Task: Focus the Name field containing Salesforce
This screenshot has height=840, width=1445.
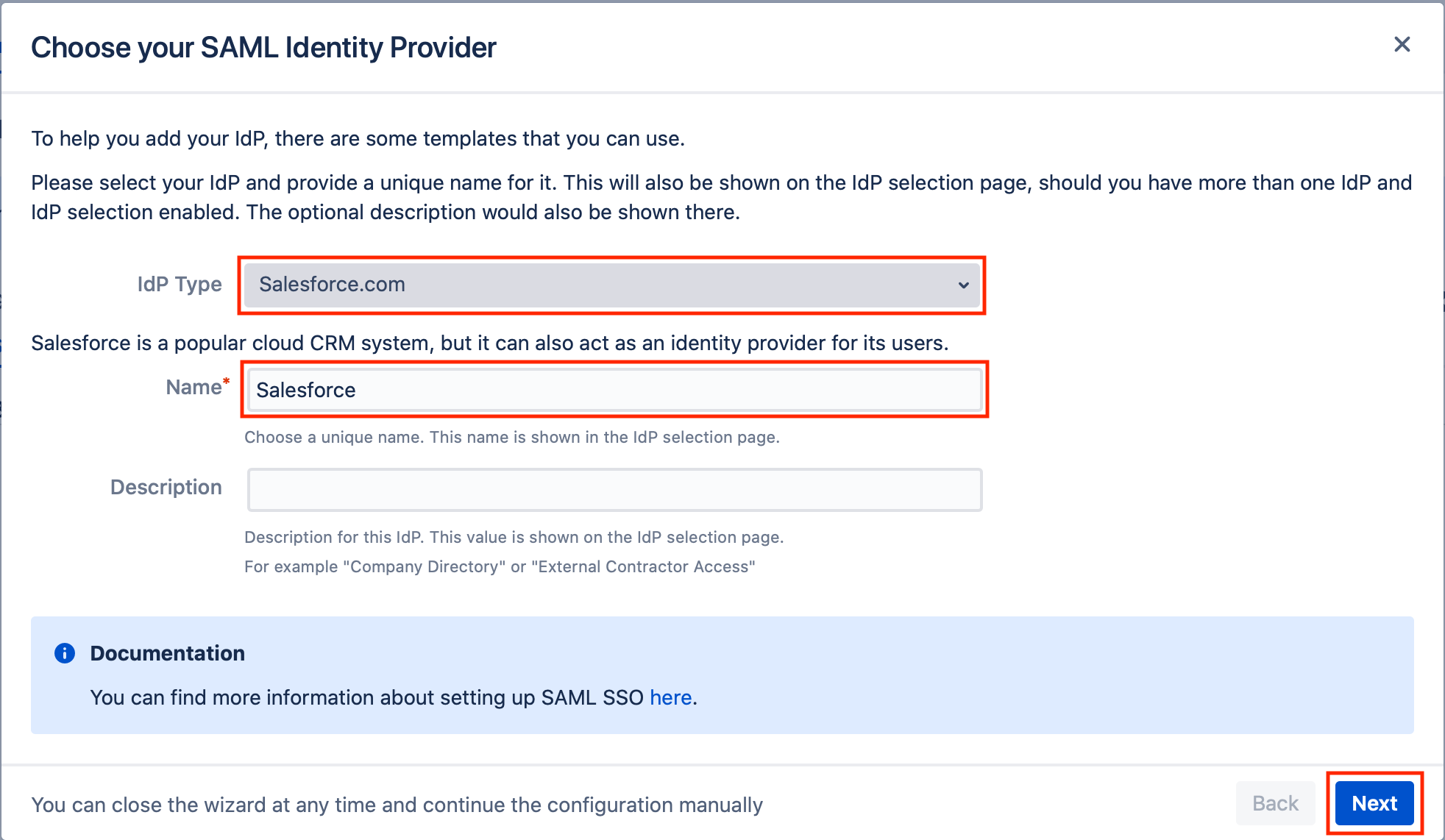Action: 614,389
